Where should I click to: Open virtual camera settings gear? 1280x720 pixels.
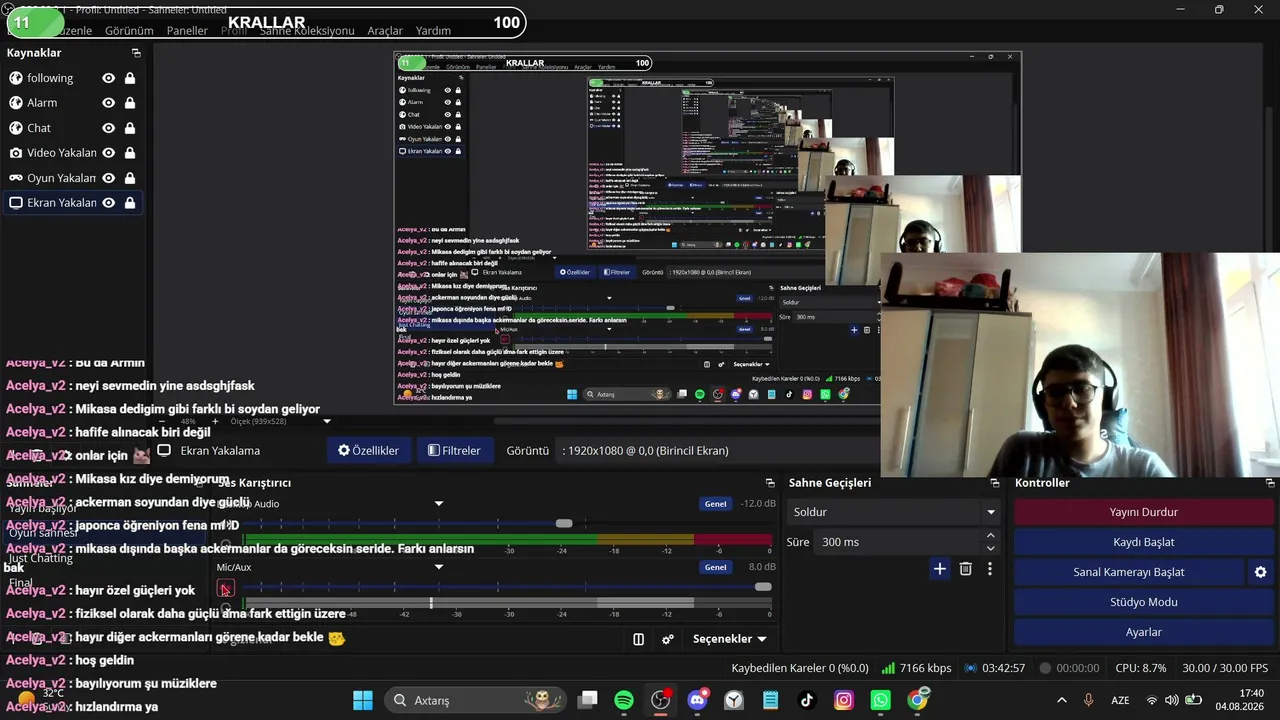[x=1260, y=572]
